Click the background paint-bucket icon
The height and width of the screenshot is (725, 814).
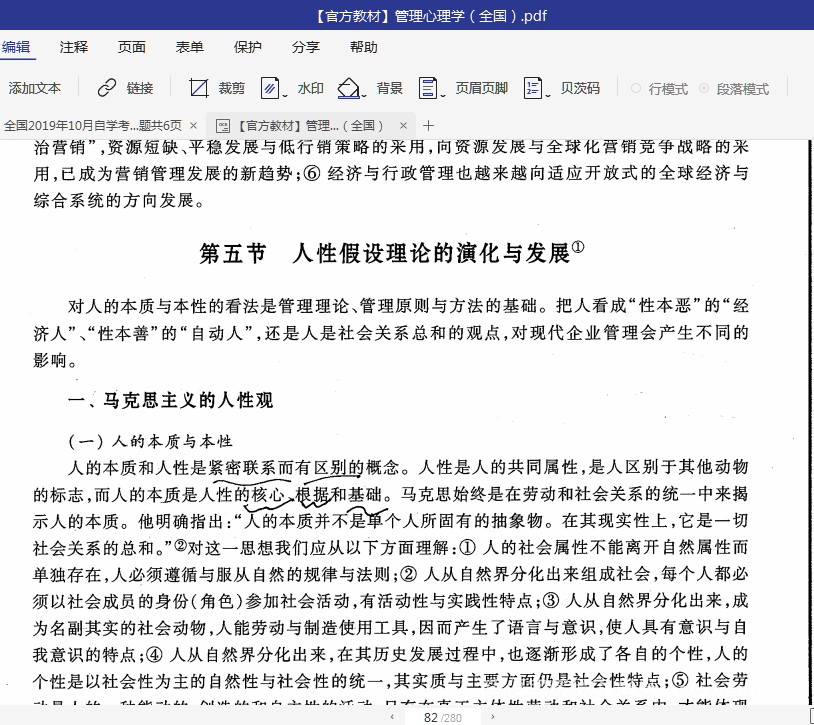[x=348, y=88]
